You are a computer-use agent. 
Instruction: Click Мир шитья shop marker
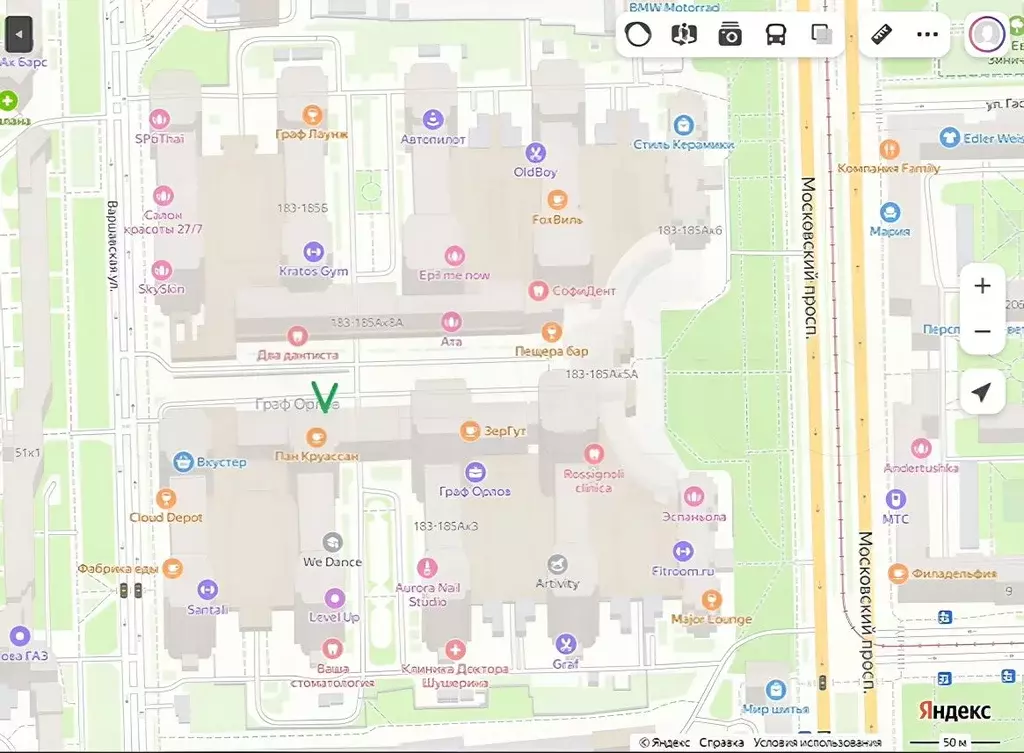point(776,690)
